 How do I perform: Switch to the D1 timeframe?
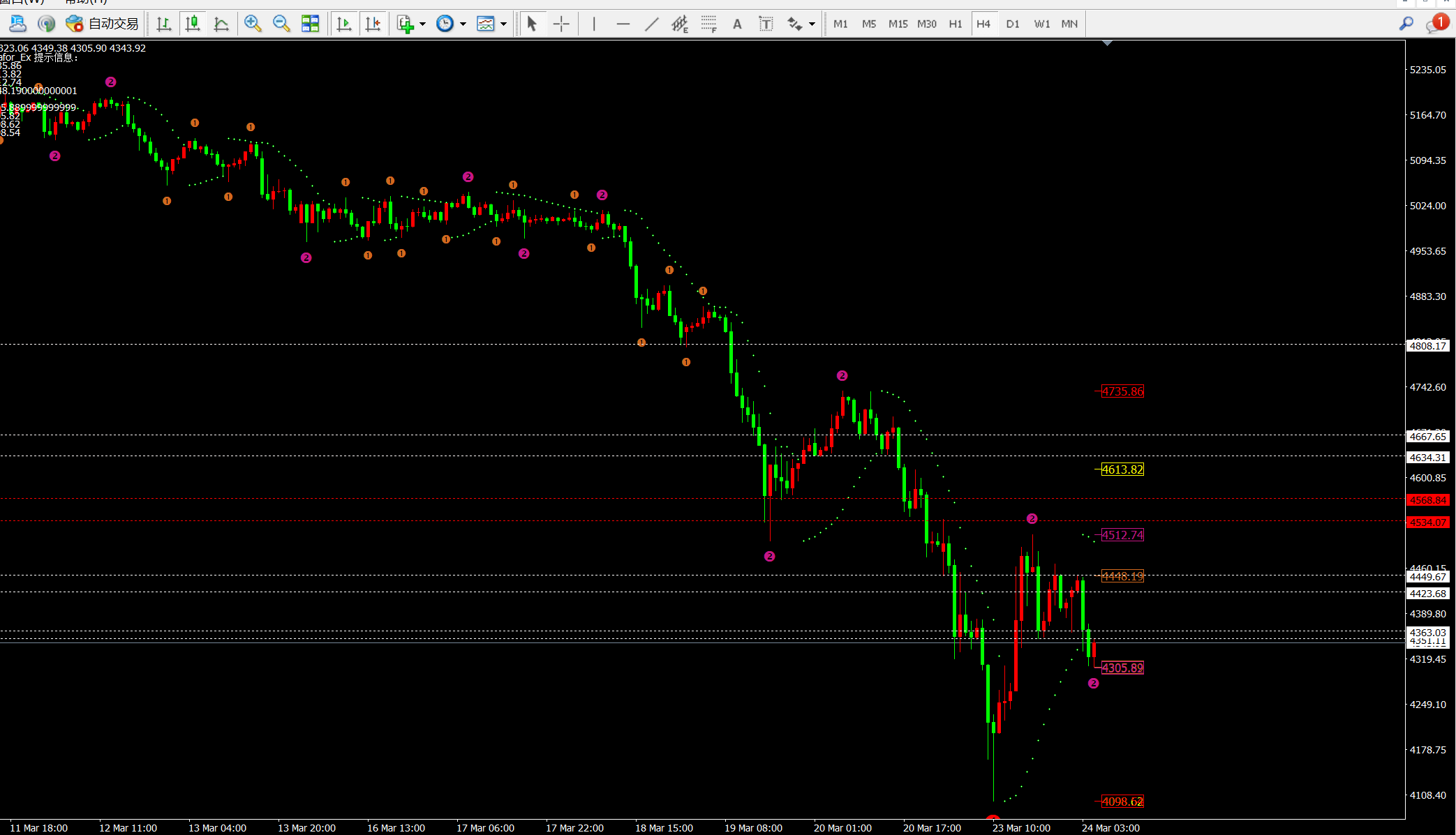1013,24
